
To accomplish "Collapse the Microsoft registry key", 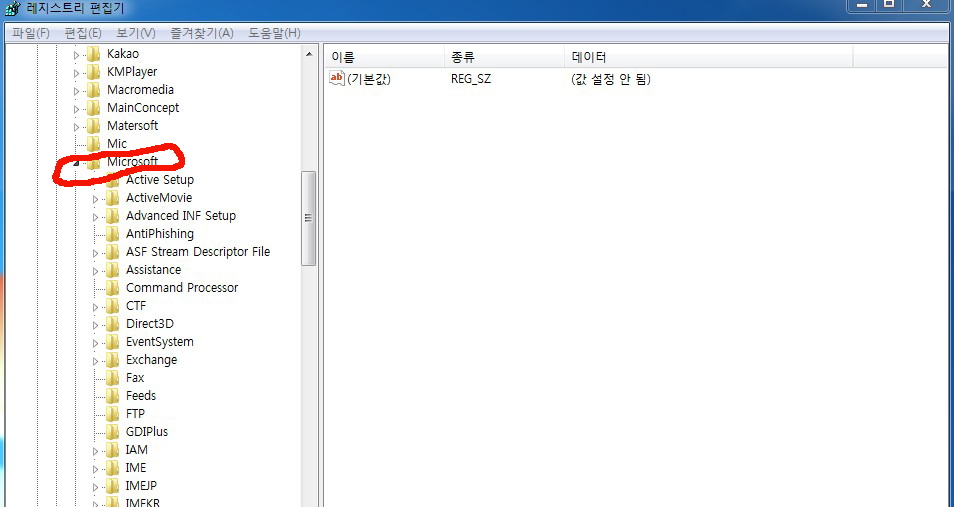I will [x=76, y=162].
